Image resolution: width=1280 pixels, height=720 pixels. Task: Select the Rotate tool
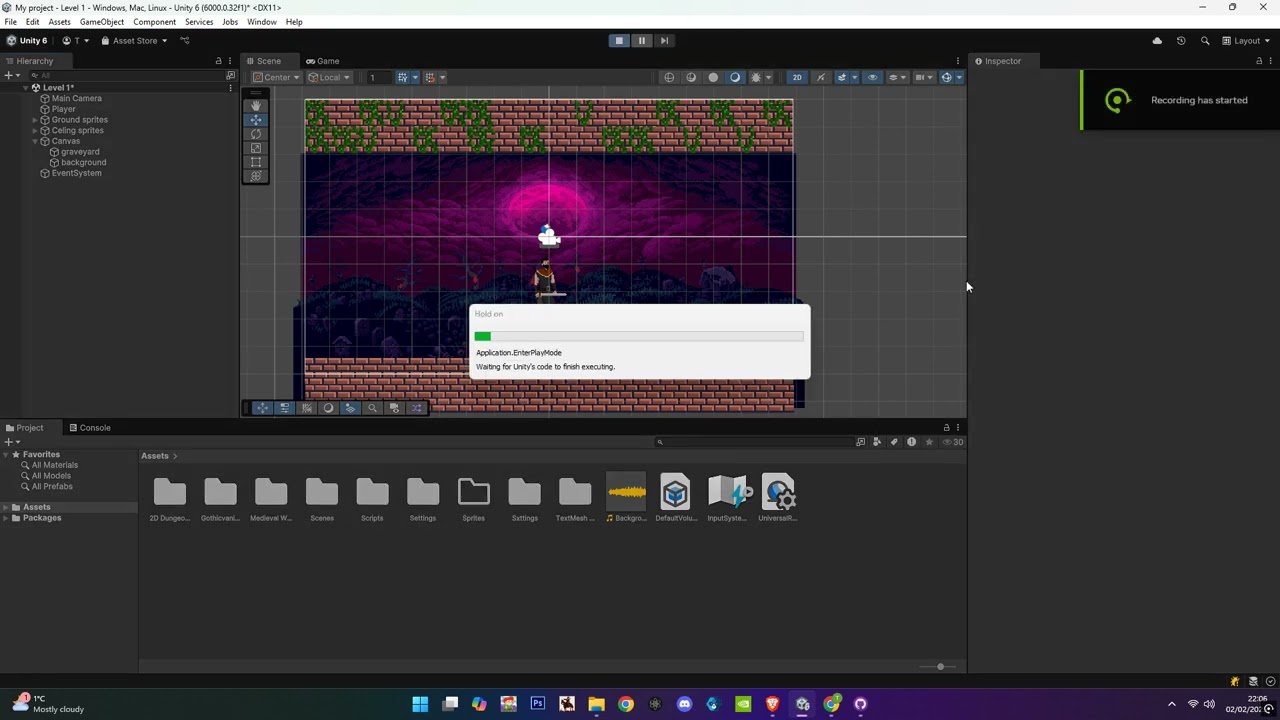256,133
